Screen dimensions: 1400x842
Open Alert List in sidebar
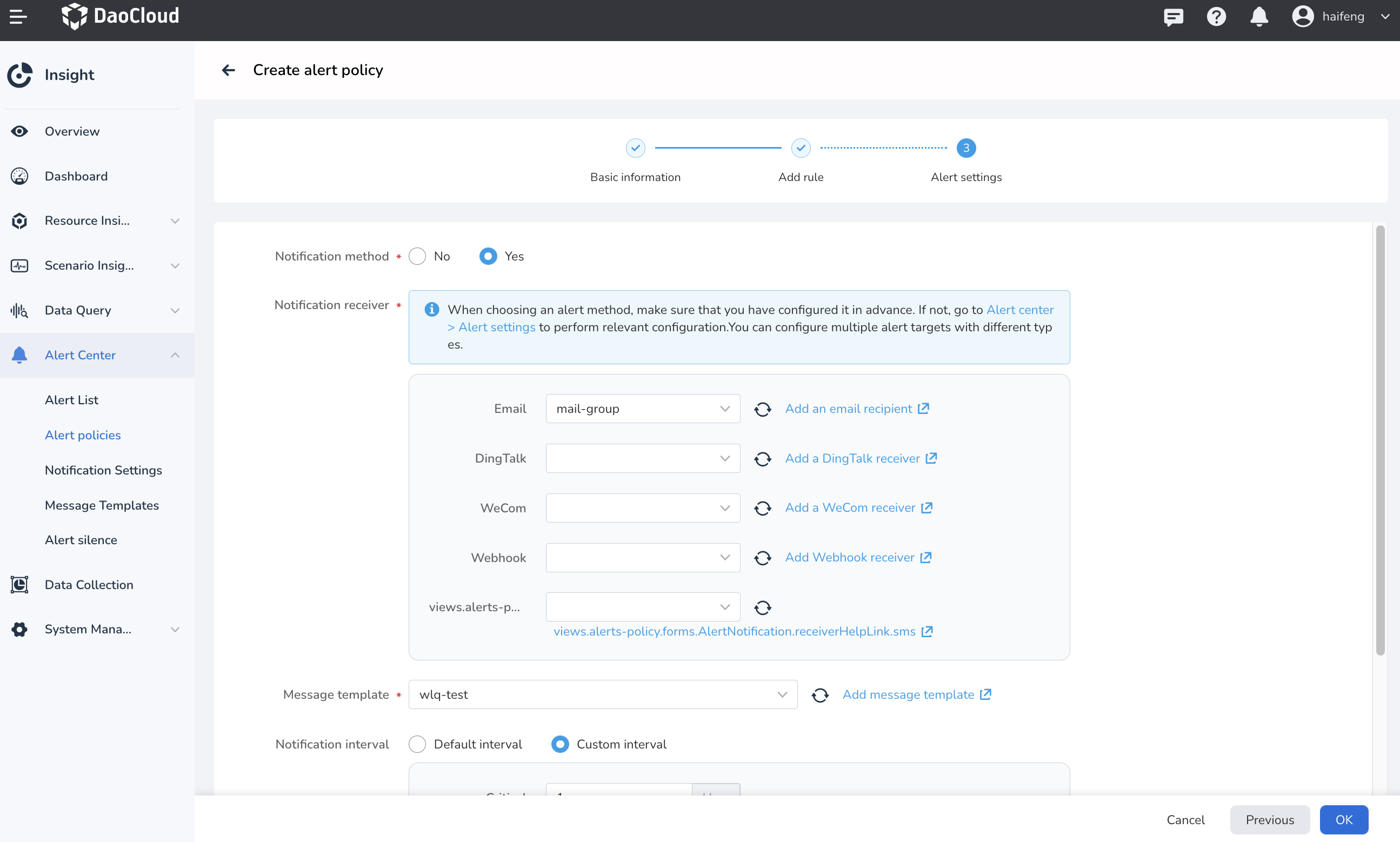[x=71, y=400]
